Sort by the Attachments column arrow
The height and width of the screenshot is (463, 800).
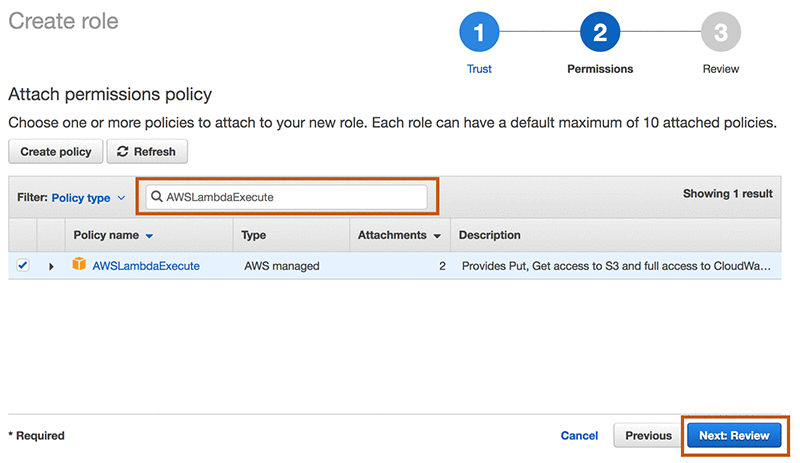[x=437, y=236]
